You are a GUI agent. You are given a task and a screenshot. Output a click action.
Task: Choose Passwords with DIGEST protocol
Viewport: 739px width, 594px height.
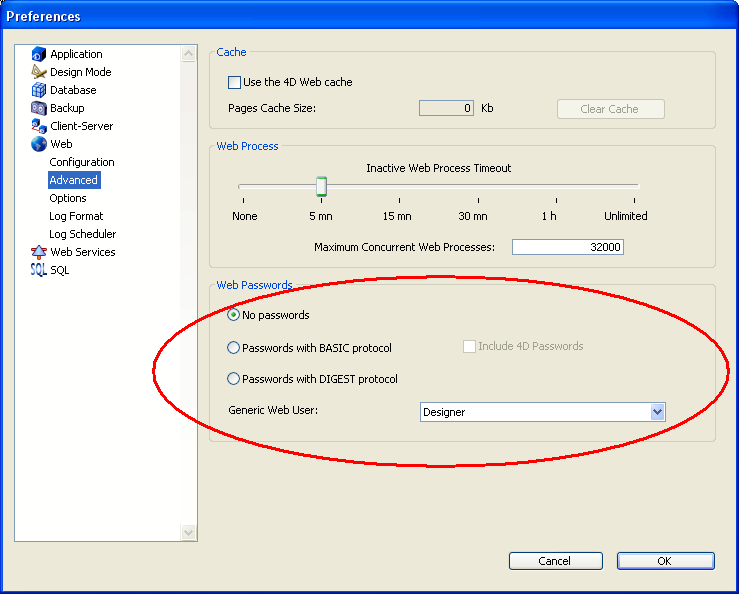234,379
